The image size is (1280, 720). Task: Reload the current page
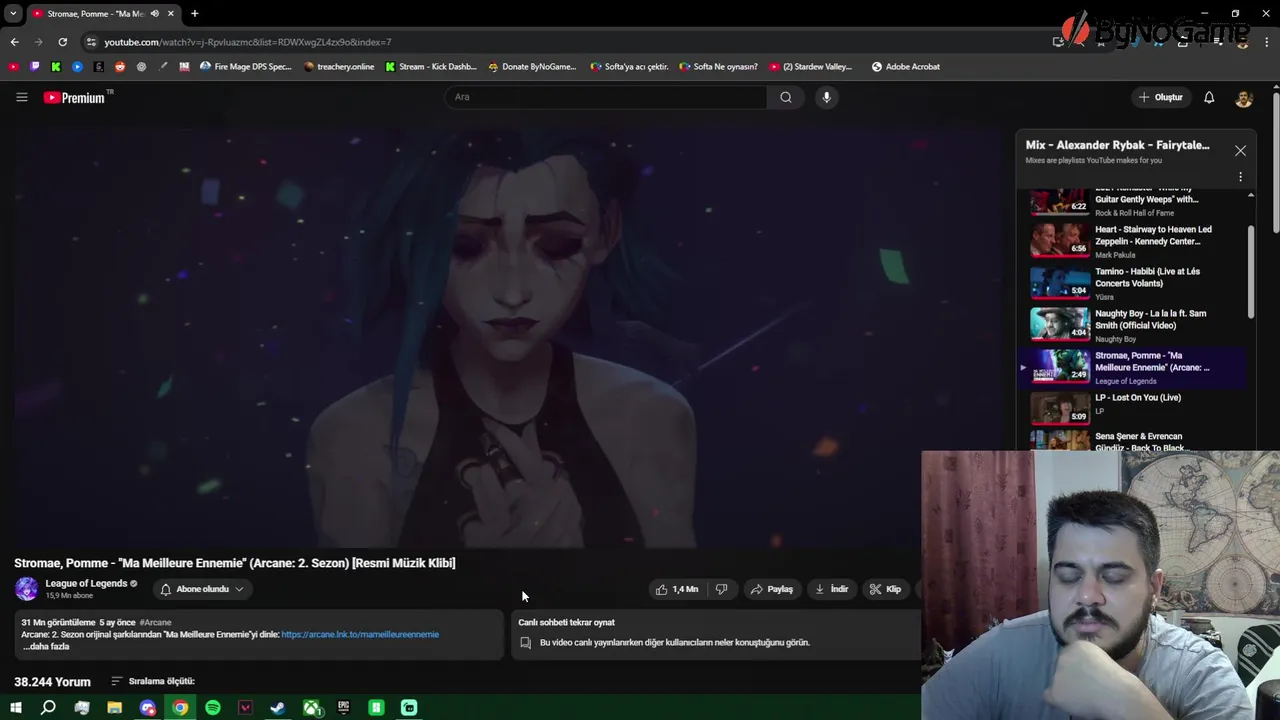[62, 42]
